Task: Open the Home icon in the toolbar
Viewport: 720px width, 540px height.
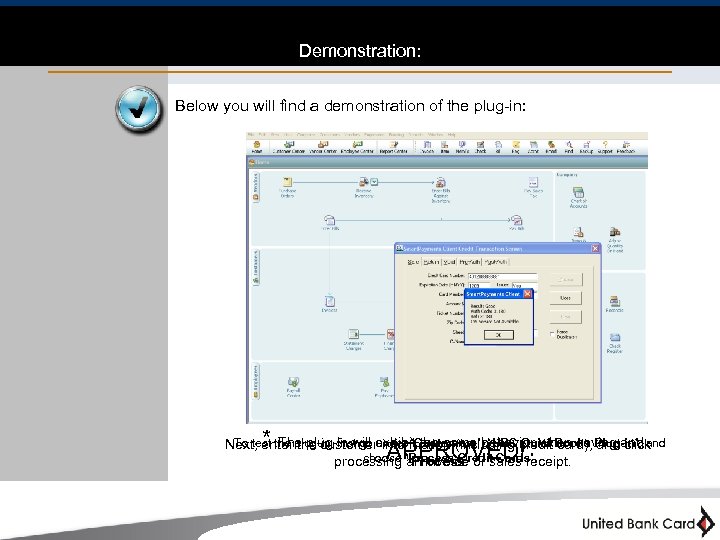Action: pos(257,147)
